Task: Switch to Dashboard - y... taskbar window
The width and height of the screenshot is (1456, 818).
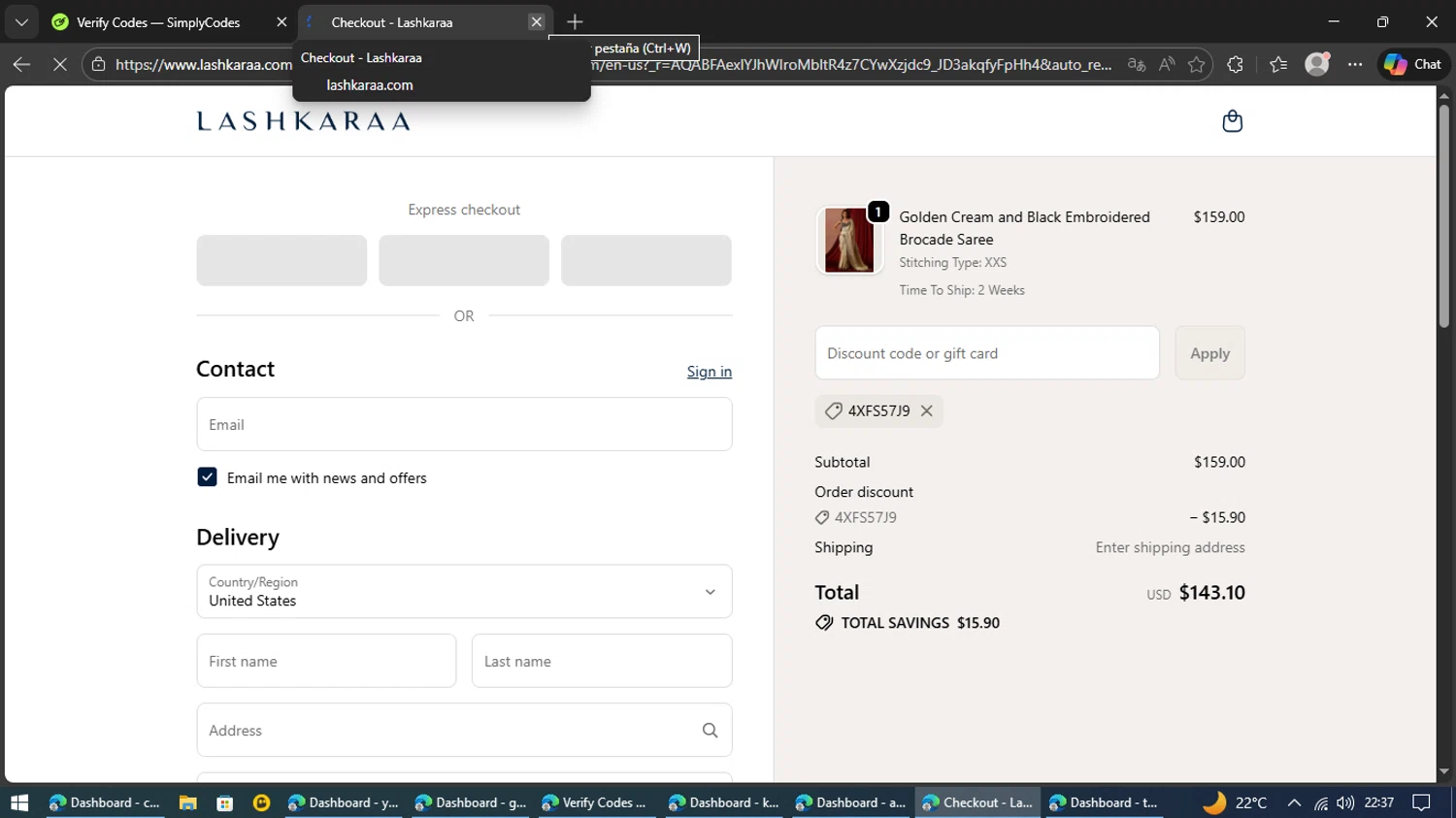Action: pos(344,802)
